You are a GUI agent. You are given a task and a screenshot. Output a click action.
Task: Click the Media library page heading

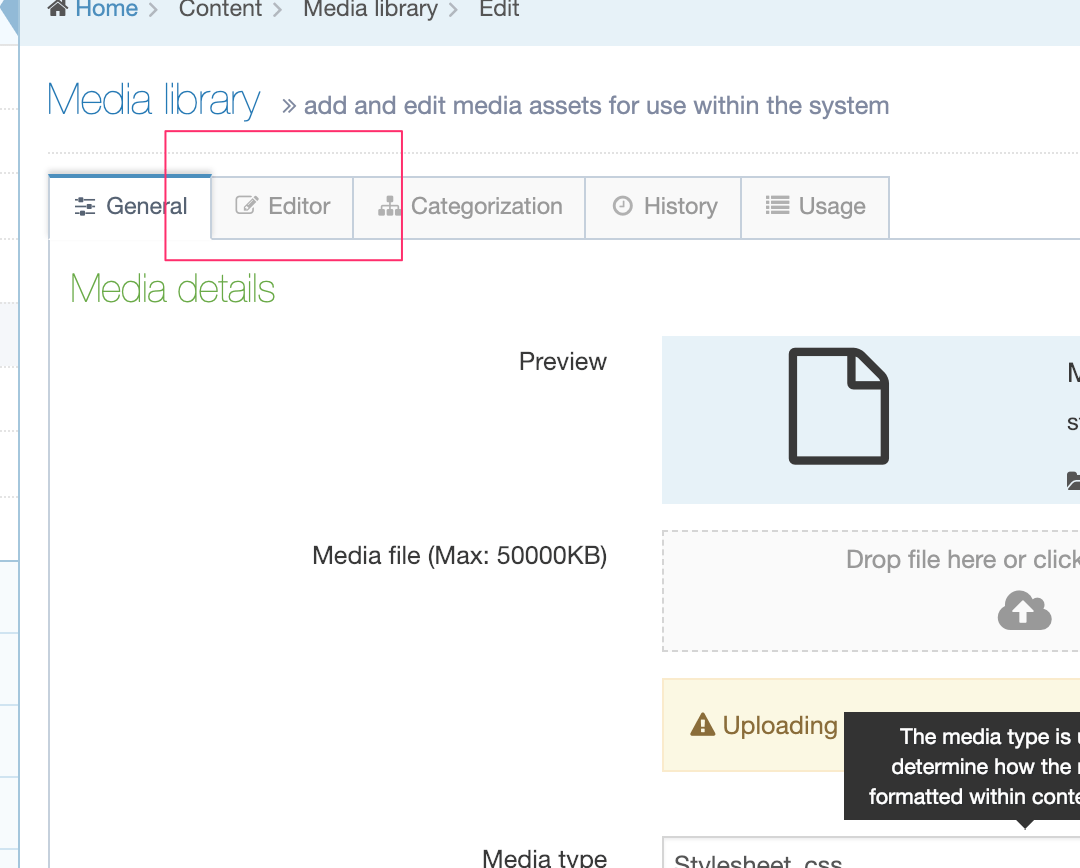[x=154, y=101]
